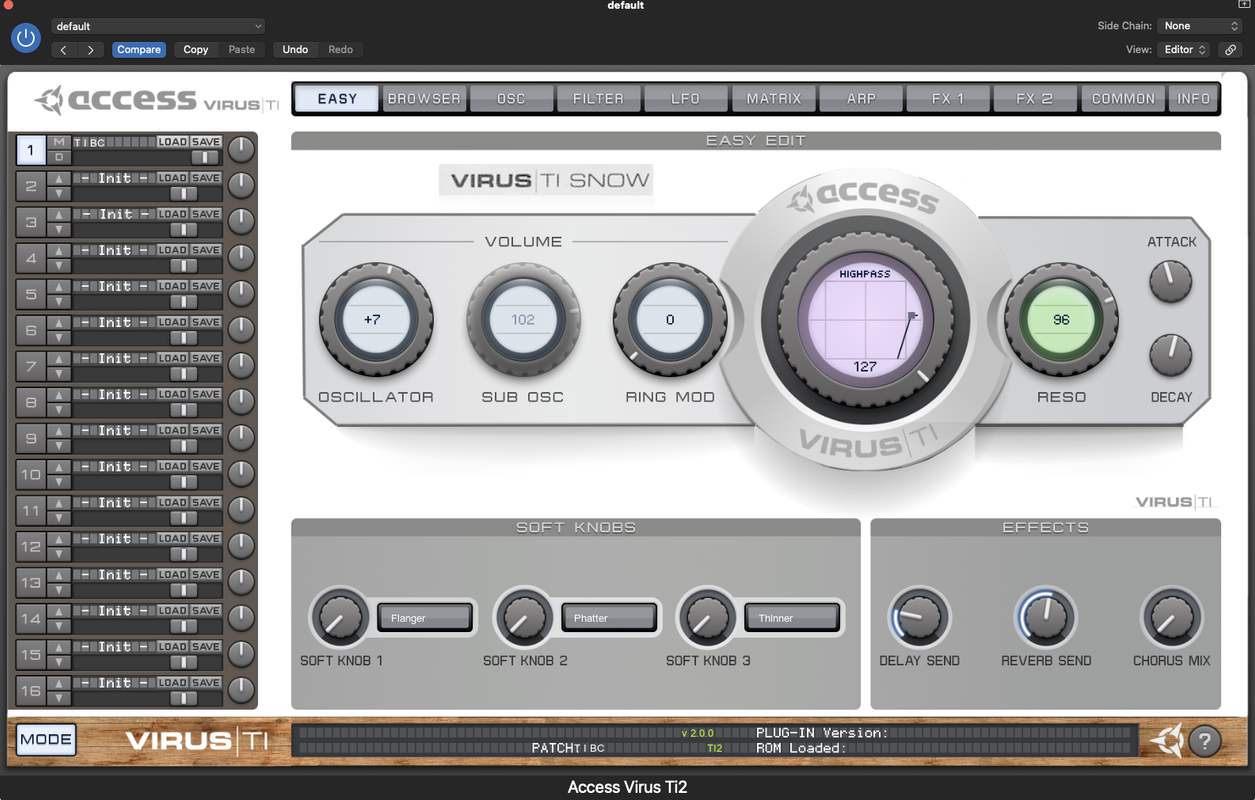Select part 8 number button
Image resolution: width=1255 pixels, height=800 pixels.
coord(31,402)
